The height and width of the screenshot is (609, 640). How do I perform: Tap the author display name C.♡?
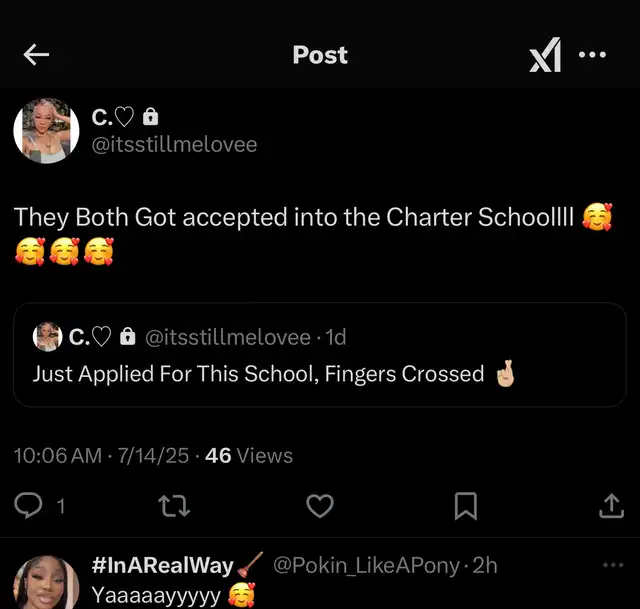(114, 117)
